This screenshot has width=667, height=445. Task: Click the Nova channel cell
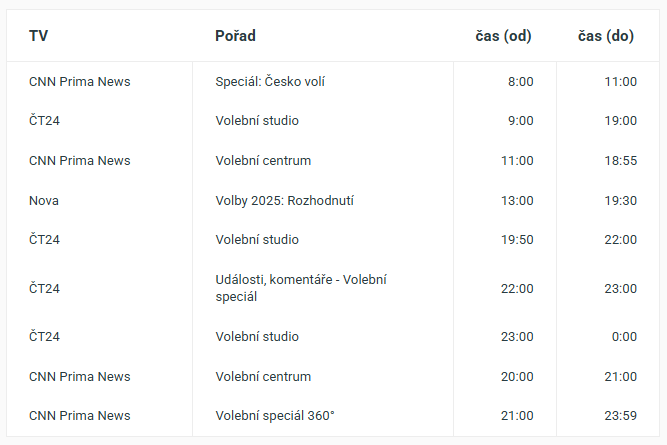pos(44,200)
